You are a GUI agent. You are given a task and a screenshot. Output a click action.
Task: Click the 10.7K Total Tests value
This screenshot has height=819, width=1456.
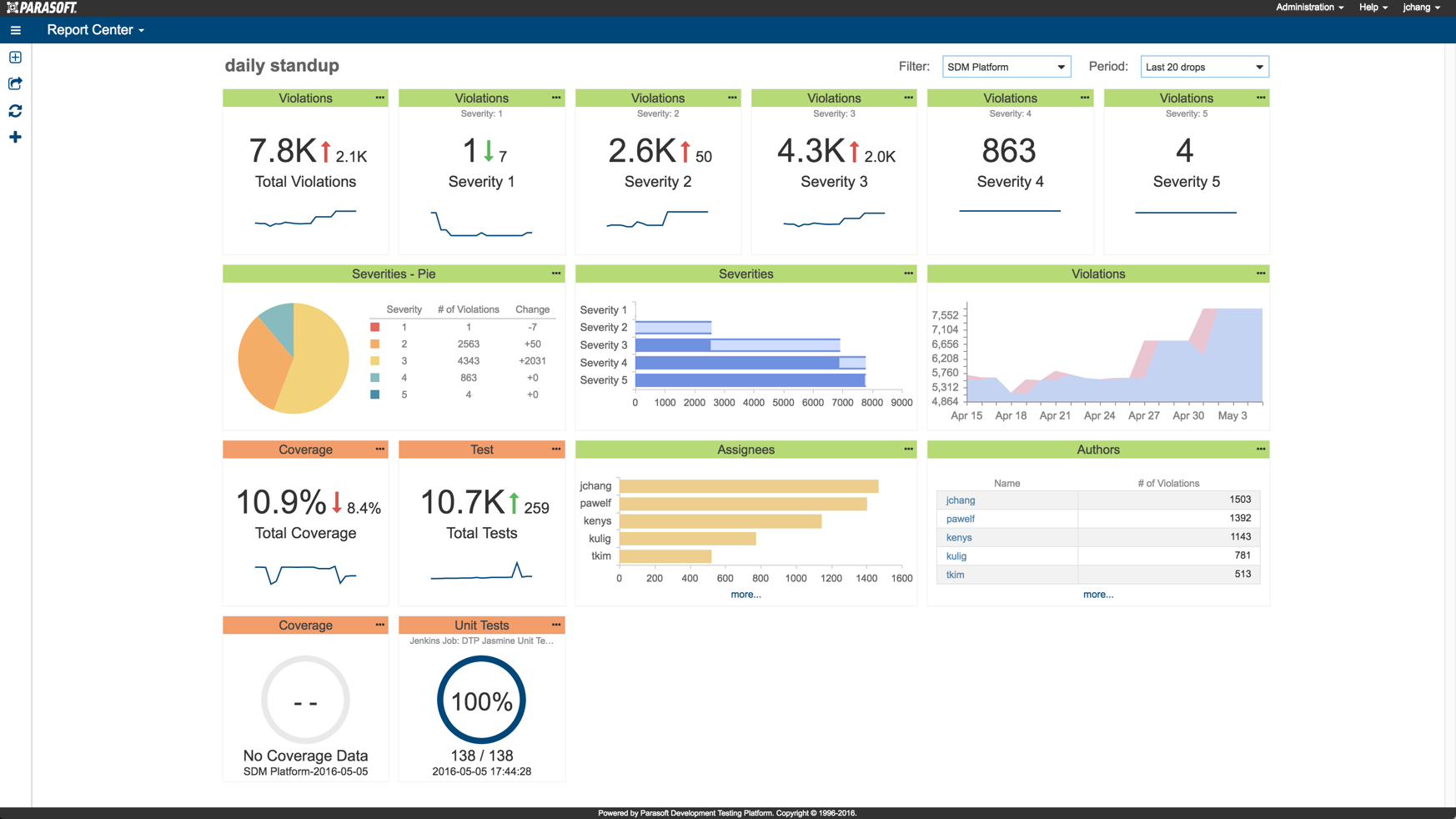462,502
